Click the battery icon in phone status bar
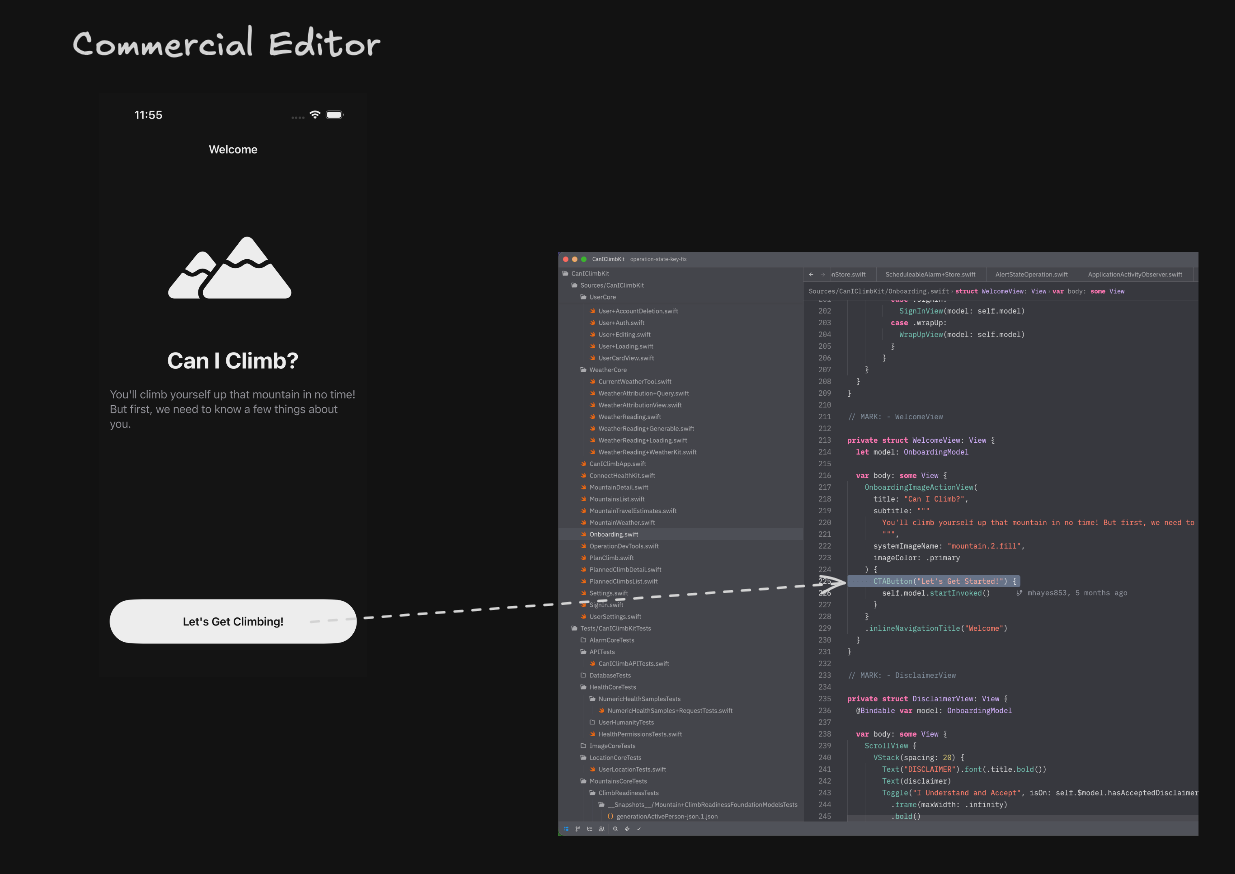Image resolution: width=1235 pixels, height=874 pixels. click(x=335, y=115)
